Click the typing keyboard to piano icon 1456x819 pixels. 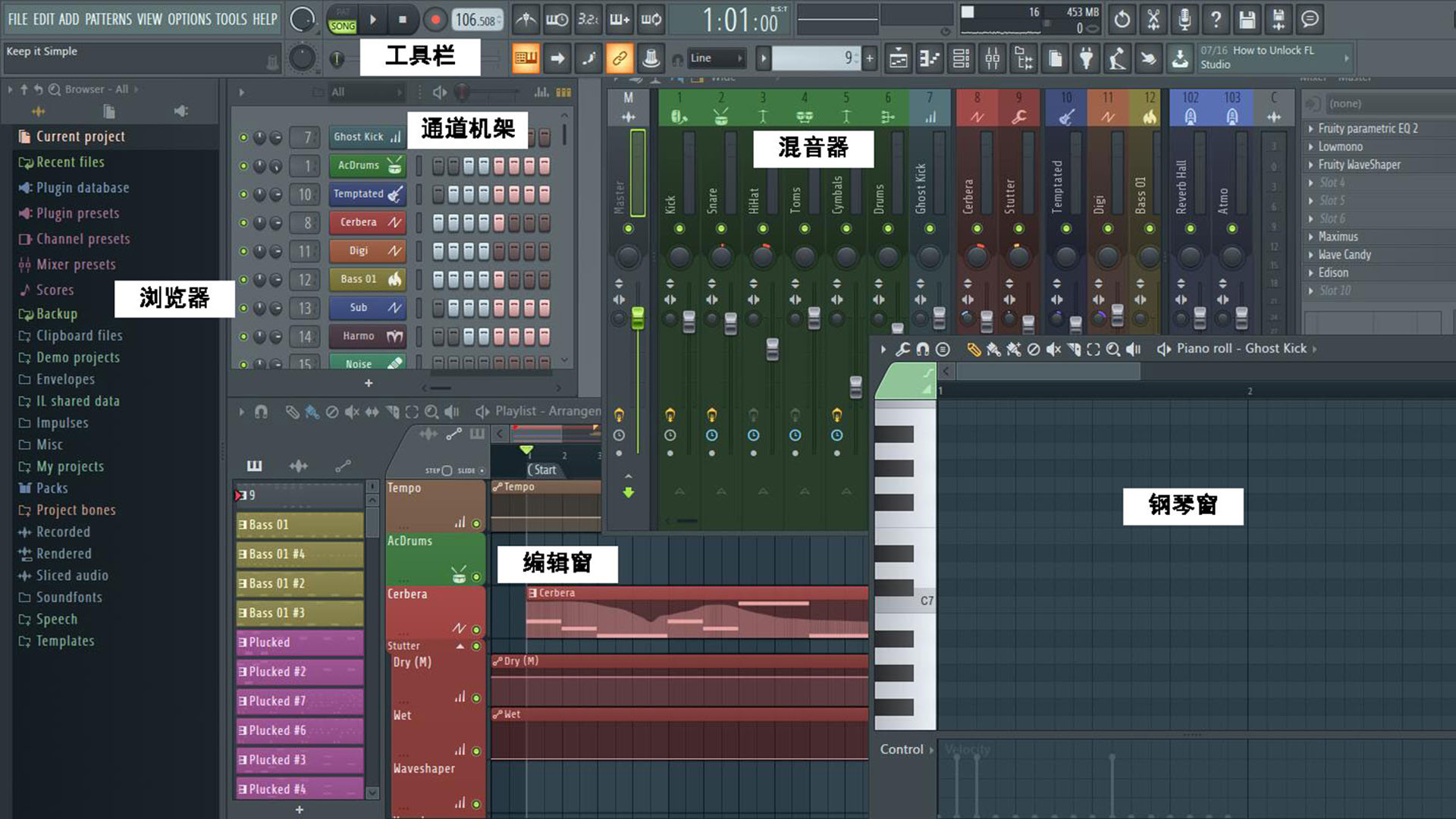click(620, 20)
